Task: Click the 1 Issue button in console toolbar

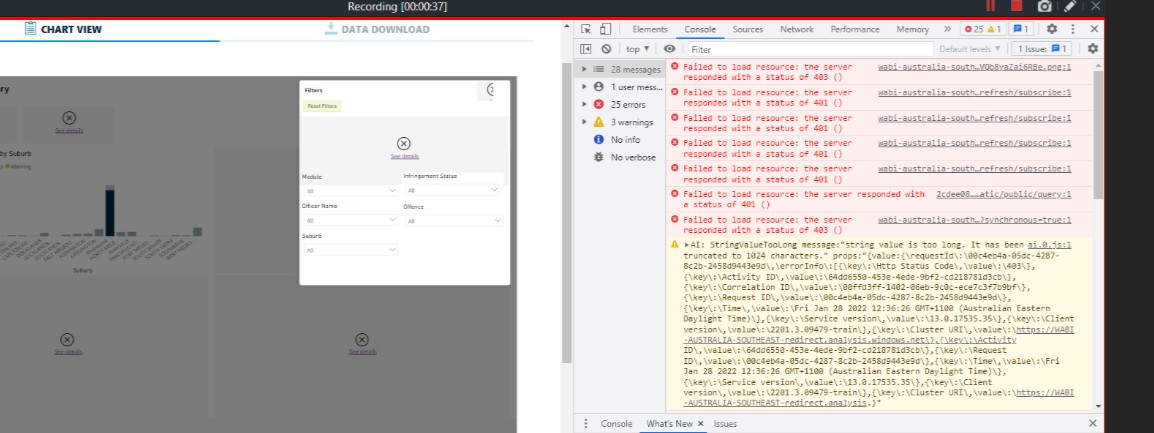Action: pos(1040,49)
